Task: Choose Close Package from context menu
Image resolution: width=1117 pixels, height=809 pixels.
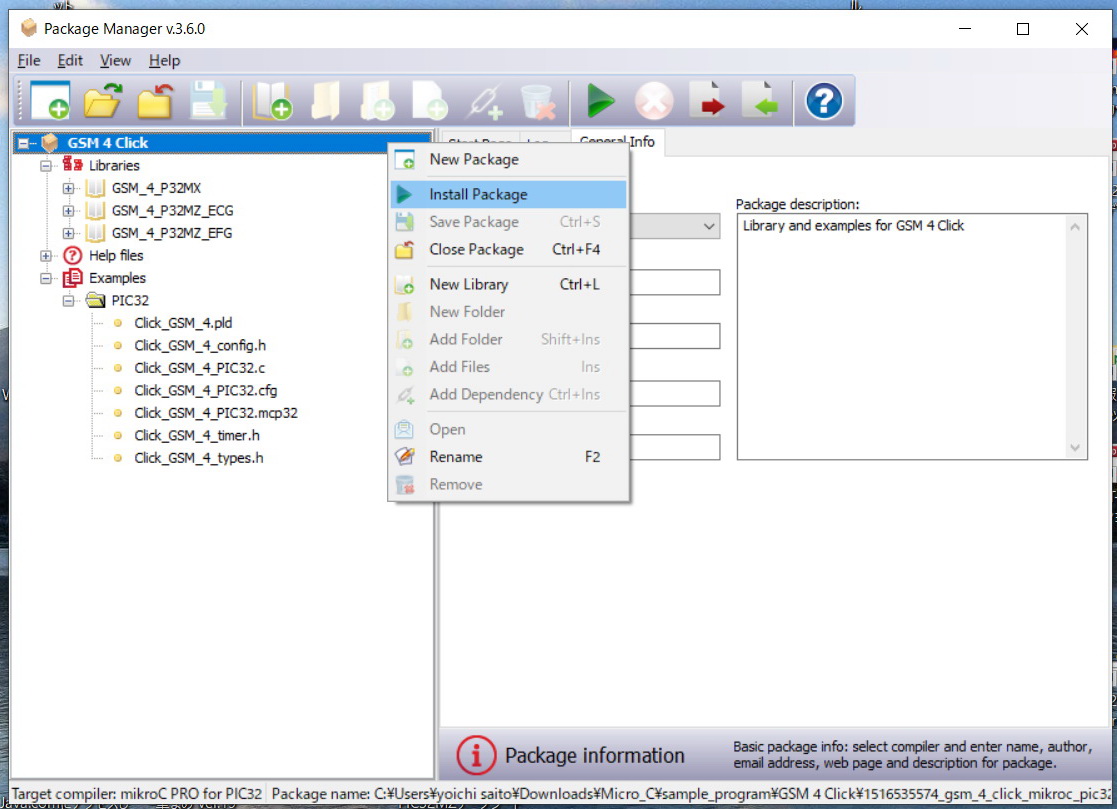Action: 509,249
